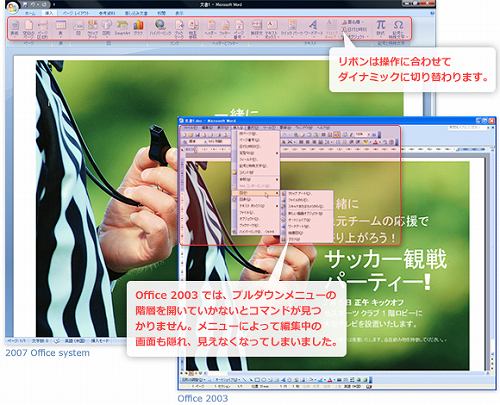The height and width of the screenshot is (405, 500).
Task: Open the WordArt tool in the ribbon
Action: [x=313, y=28]
